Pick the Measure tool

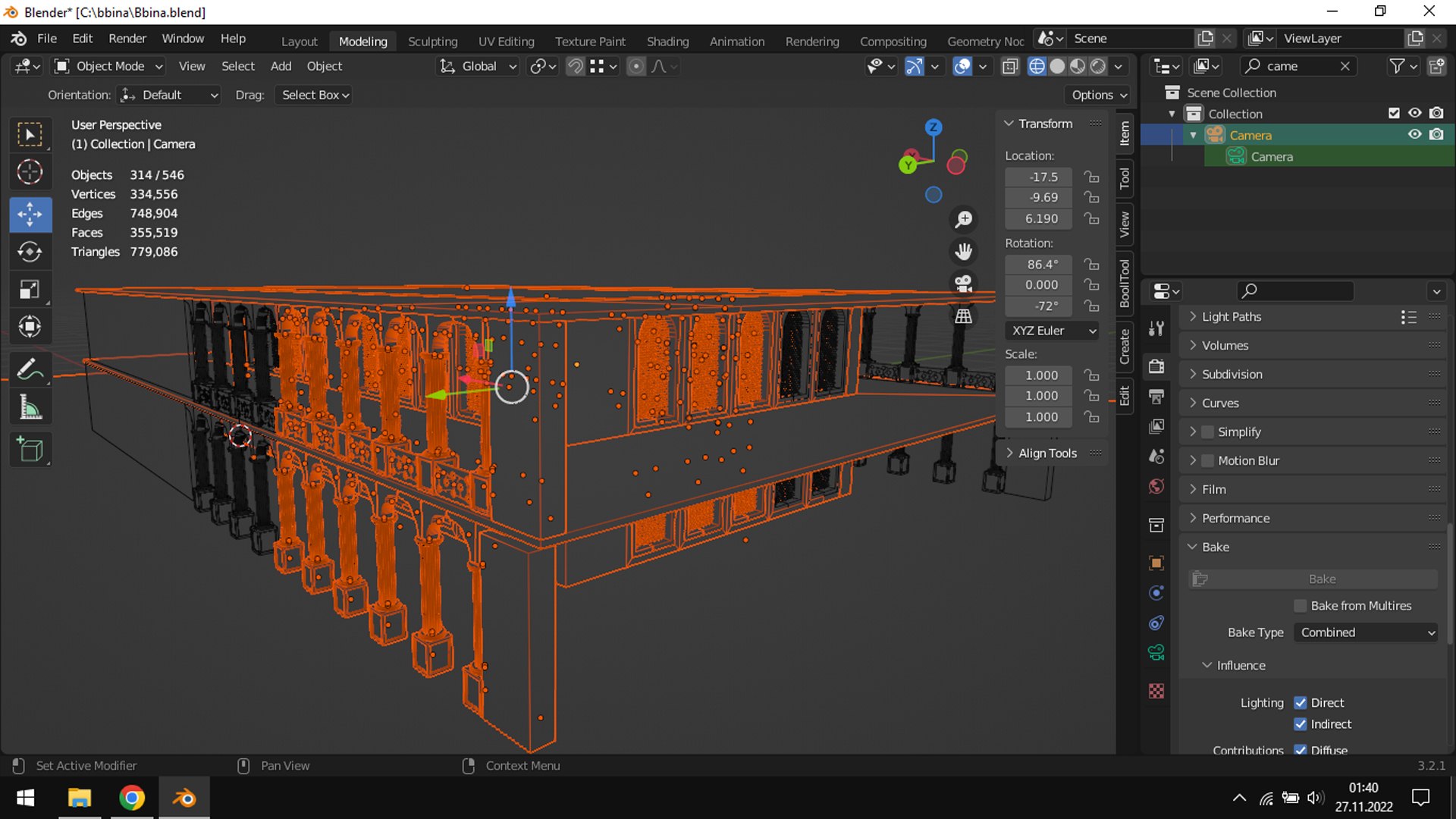click(30, 408)
